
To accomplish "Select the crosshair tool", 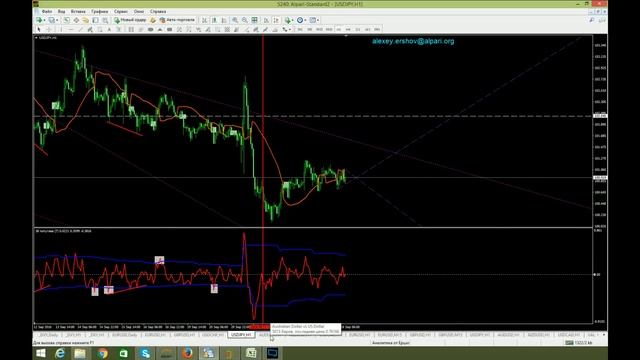I will (x=49, y=29).
